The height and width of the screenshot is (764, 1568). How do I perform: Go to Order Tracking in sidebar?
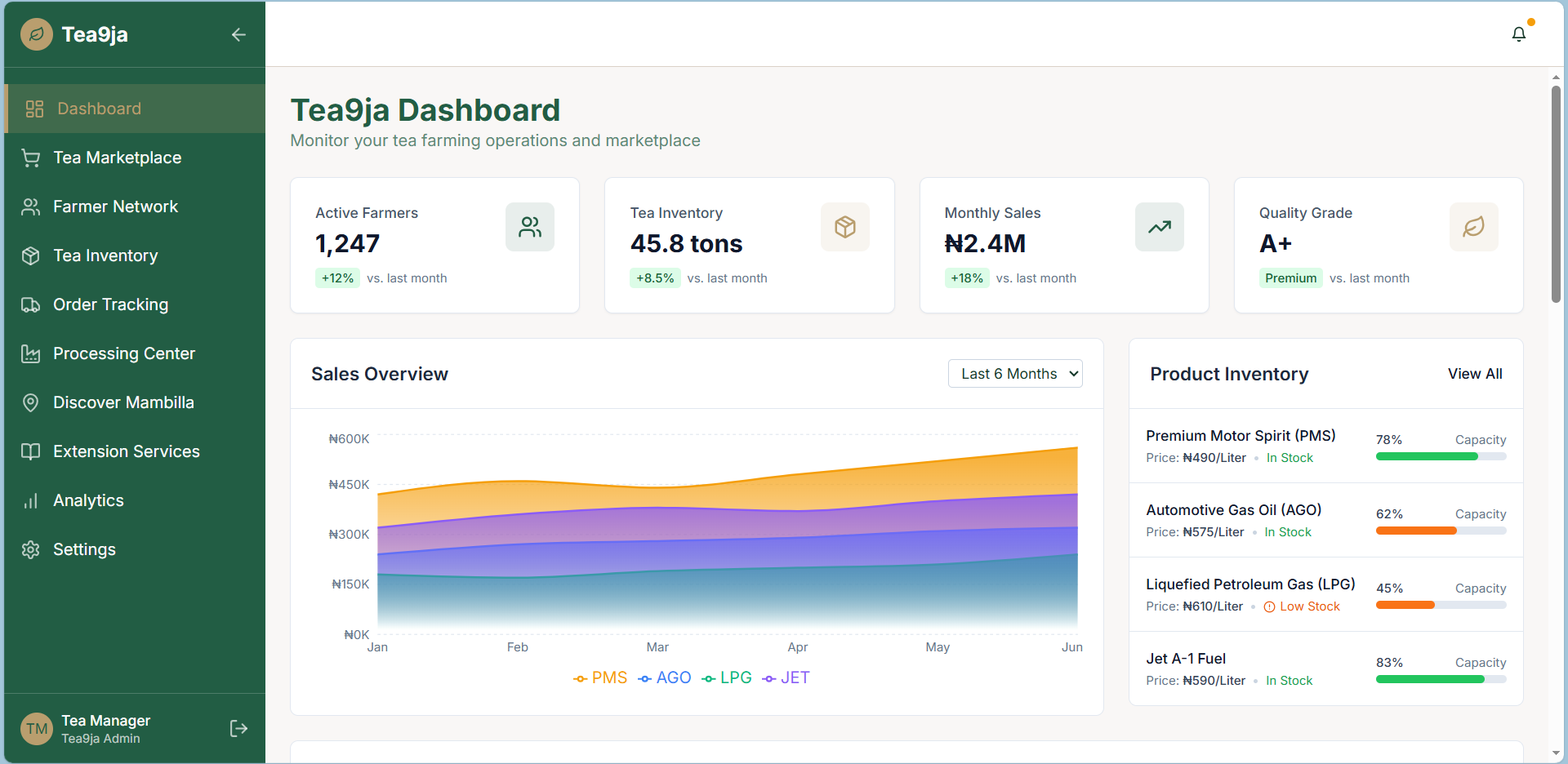tap(110, 304)
